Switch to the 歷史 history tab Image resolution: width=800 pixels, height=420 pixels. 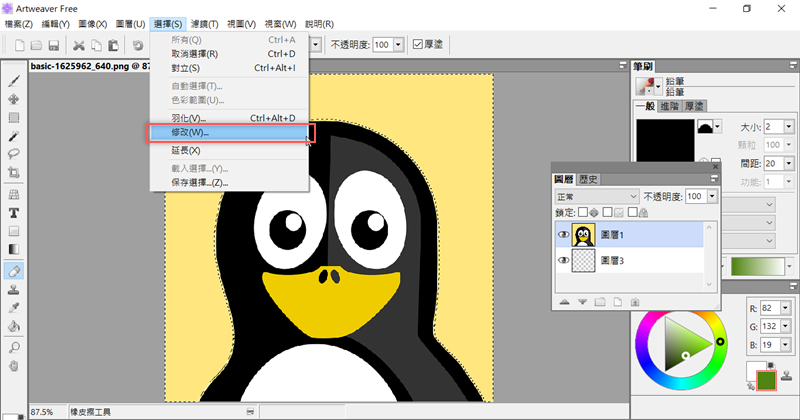tap(588, 179)
